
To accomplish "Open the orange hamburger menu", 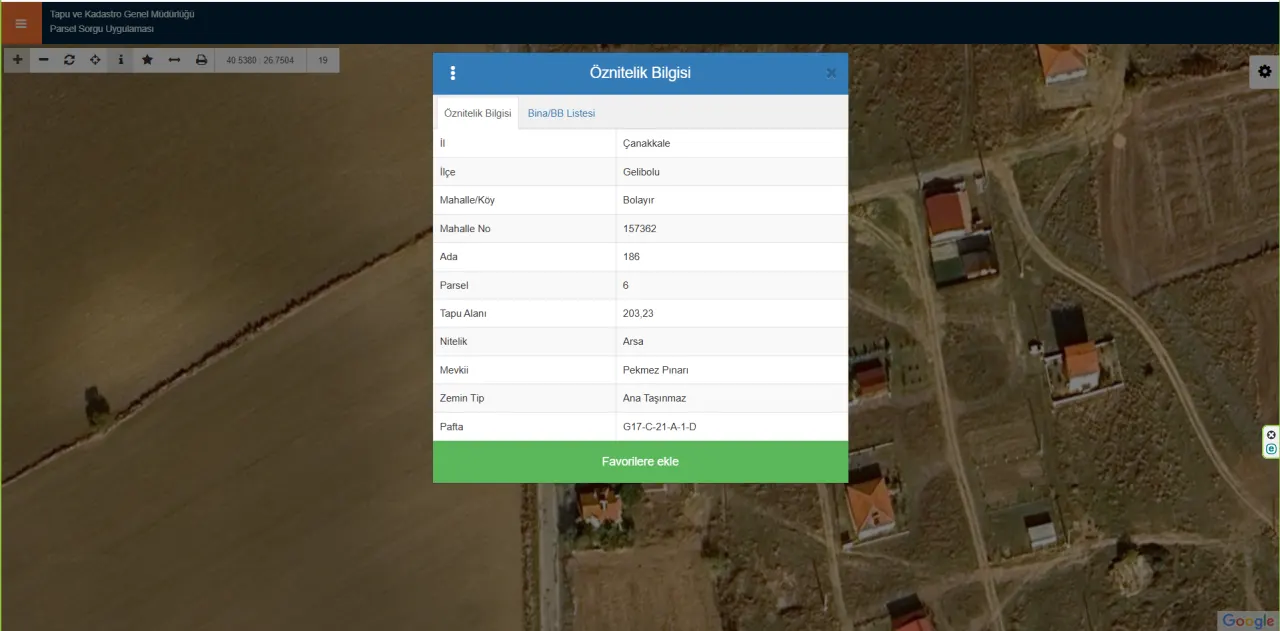I will pyautogui.click(x=21, y=23).
